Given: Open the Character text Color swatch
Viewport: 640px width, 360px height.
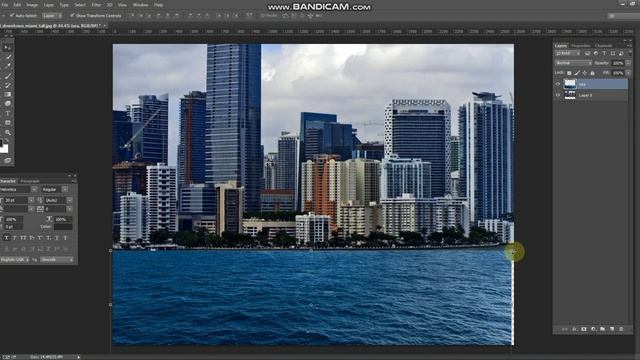Looking at the screenshot, I should point(63,227).
